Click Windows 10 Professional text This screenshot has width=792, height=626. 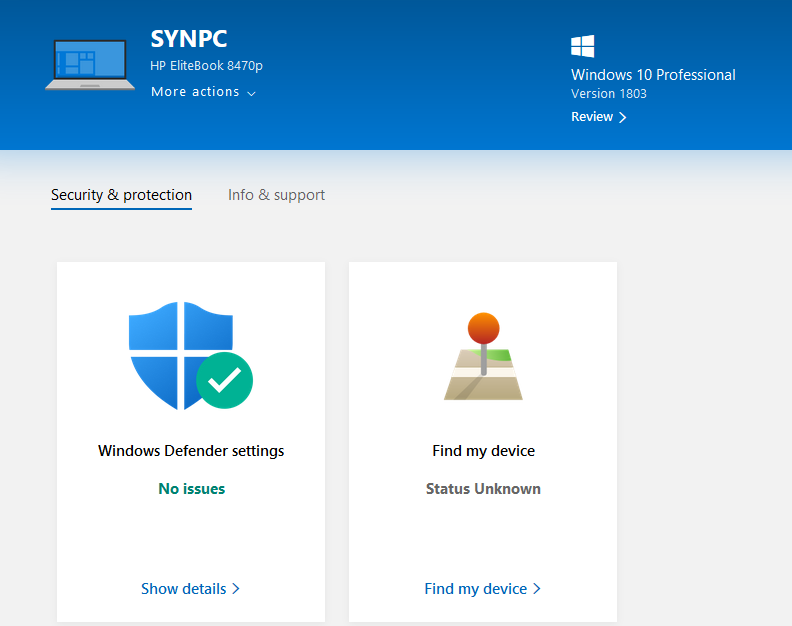tap(653, 75)
